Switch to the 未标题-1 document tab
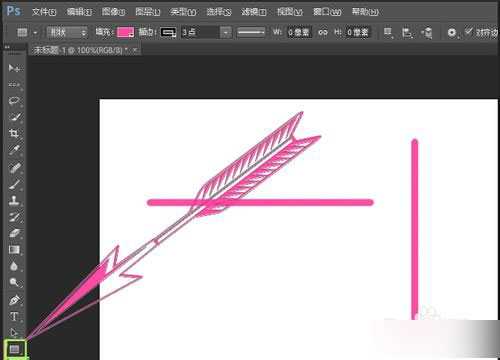 click(81, 50)
